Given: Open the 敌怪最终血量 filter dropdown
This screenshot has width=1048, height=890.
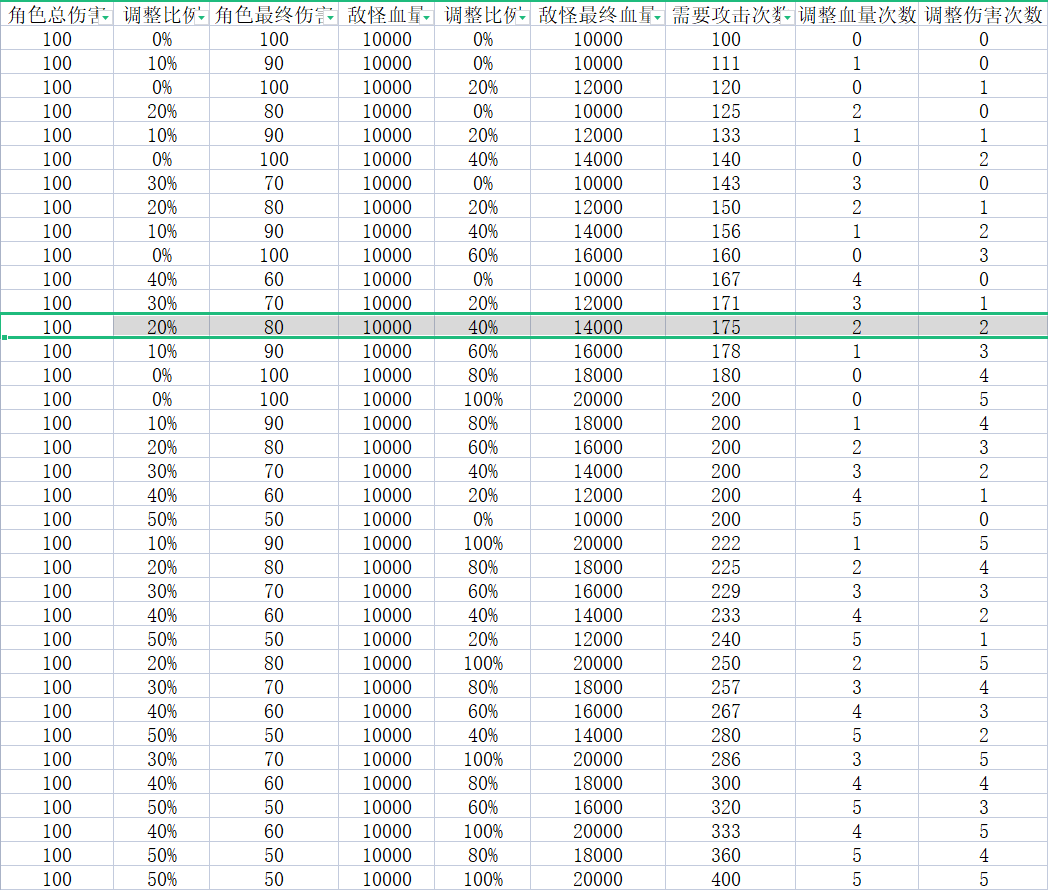Looking at the screenshot, I should tap(659, 18).
